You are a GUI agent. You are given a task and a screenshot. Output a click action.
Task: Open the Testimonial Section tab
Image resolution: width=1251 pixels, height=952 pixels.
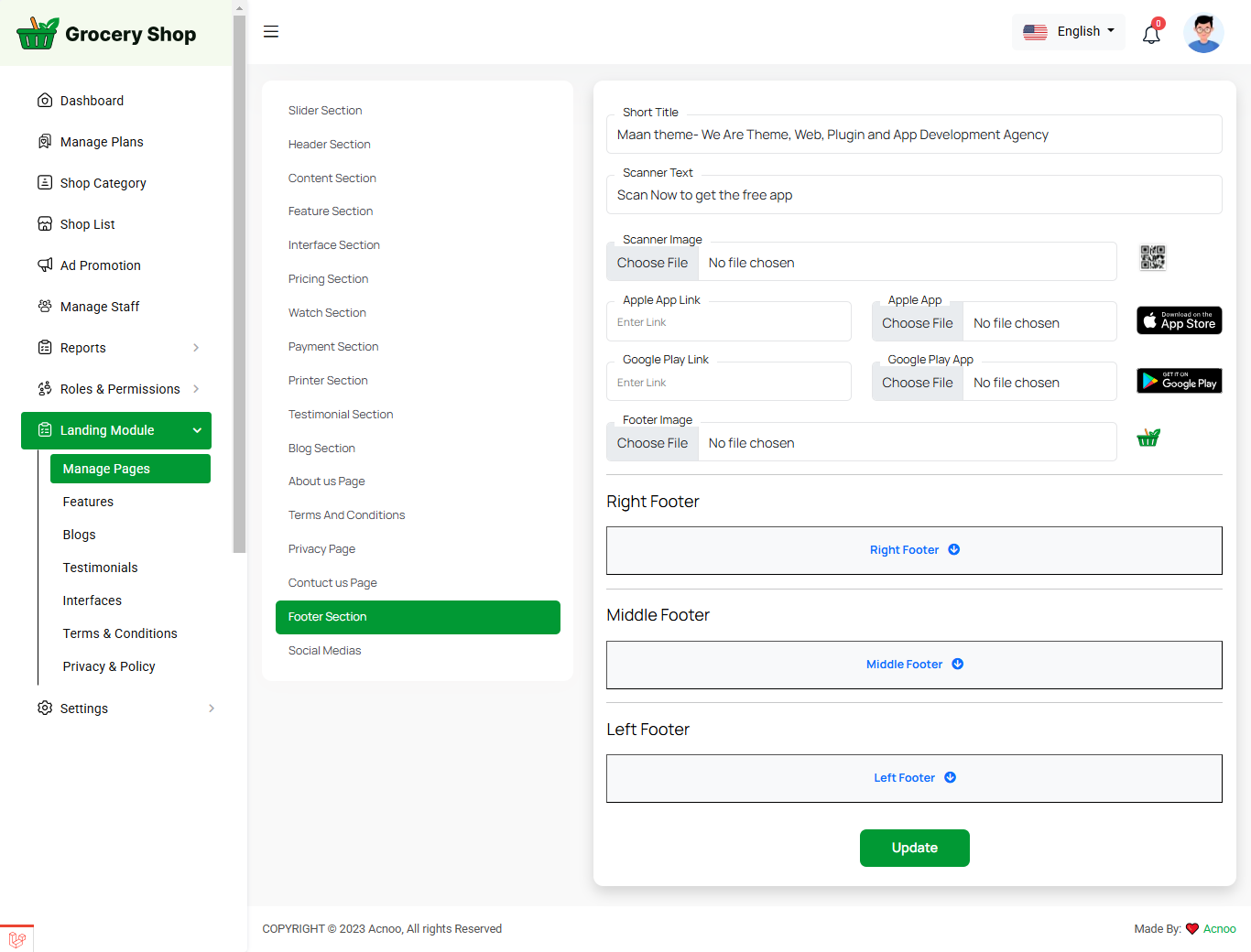coord(341,415)
